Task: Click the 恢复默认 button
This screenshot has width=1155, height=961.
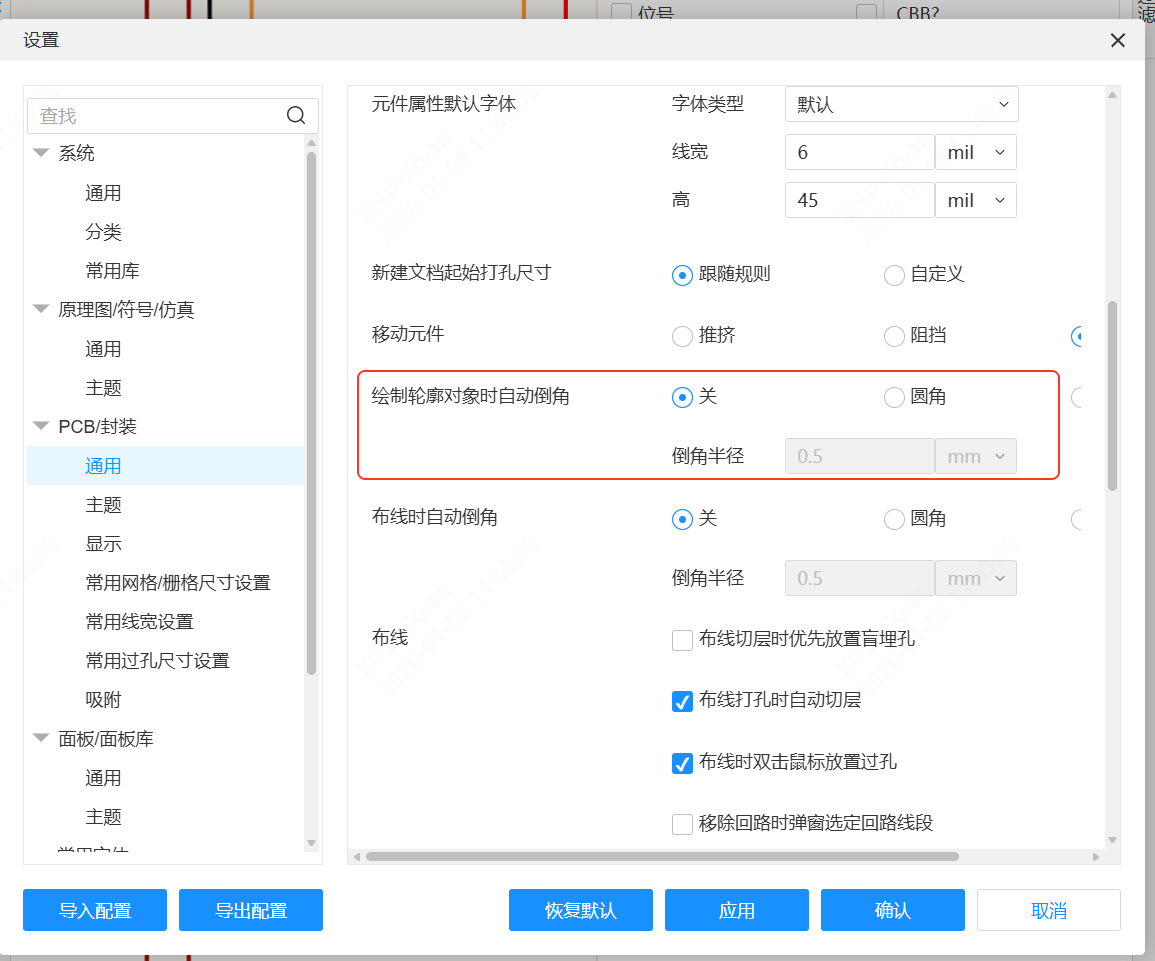Action: click(580, 910)
